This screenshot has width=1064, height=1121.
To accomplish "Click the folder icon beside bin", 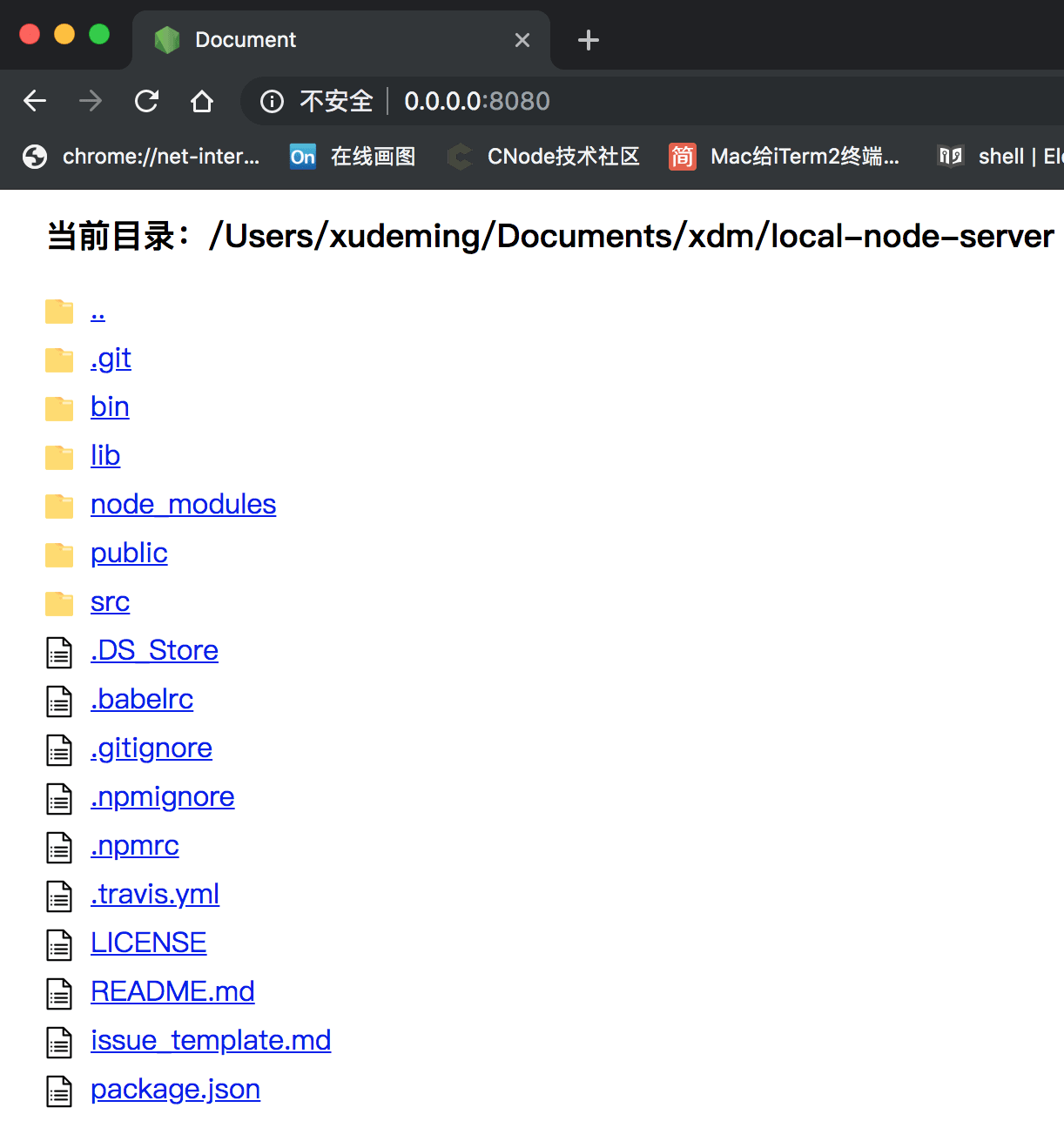I will tap(59, 408).
